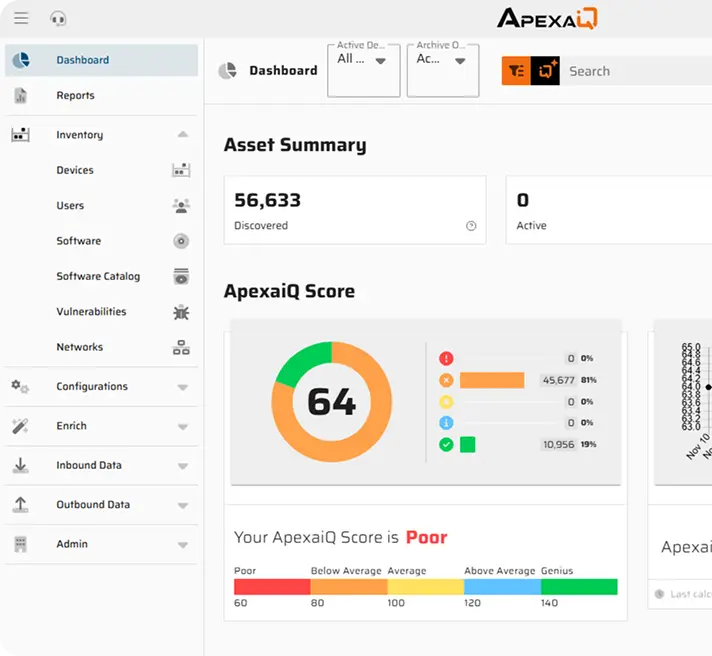The width and height of the screenshot is (712, 656).
Task: Click the Networks icon in sidebar
Action: click(181, 347)
